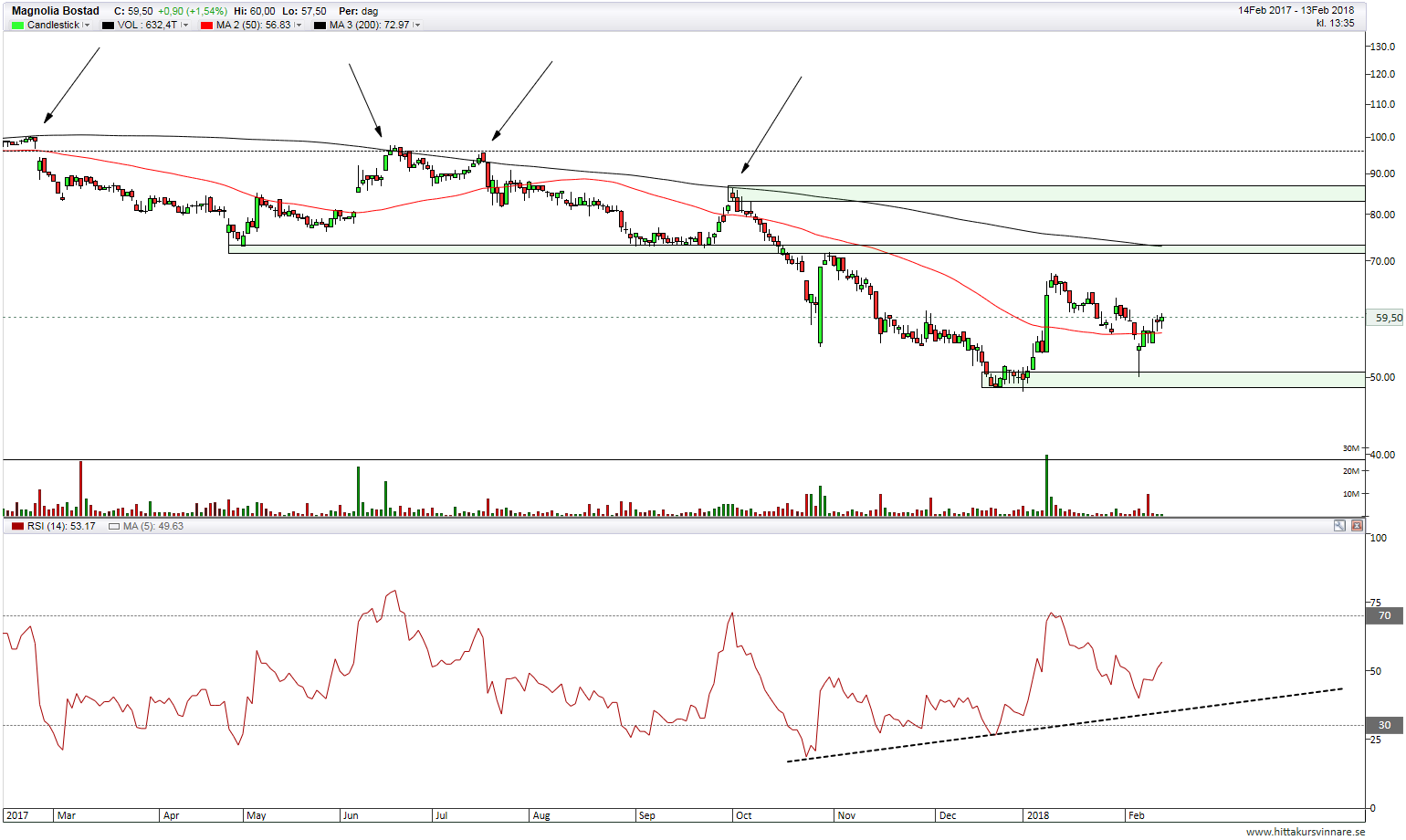
Task: Click the Magnolia Bostad stock title
Action: pos(56,11)
